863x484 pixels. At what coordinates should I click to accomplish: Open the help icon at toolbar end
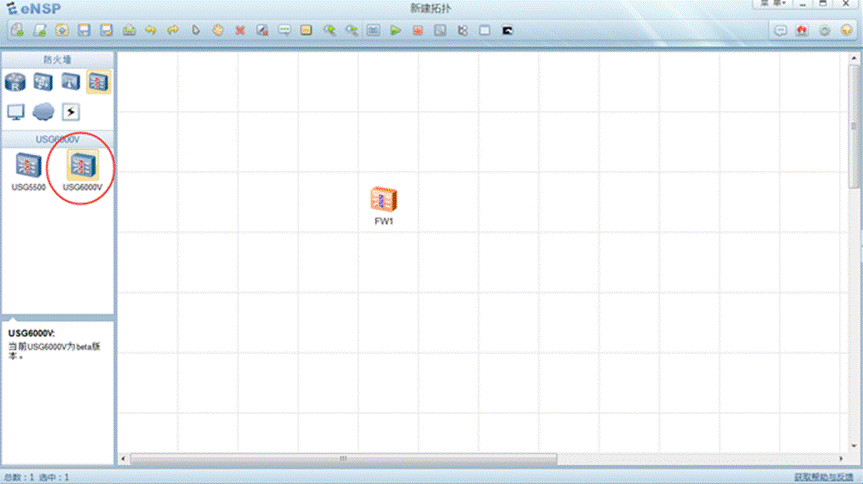[x=846, y=30]
